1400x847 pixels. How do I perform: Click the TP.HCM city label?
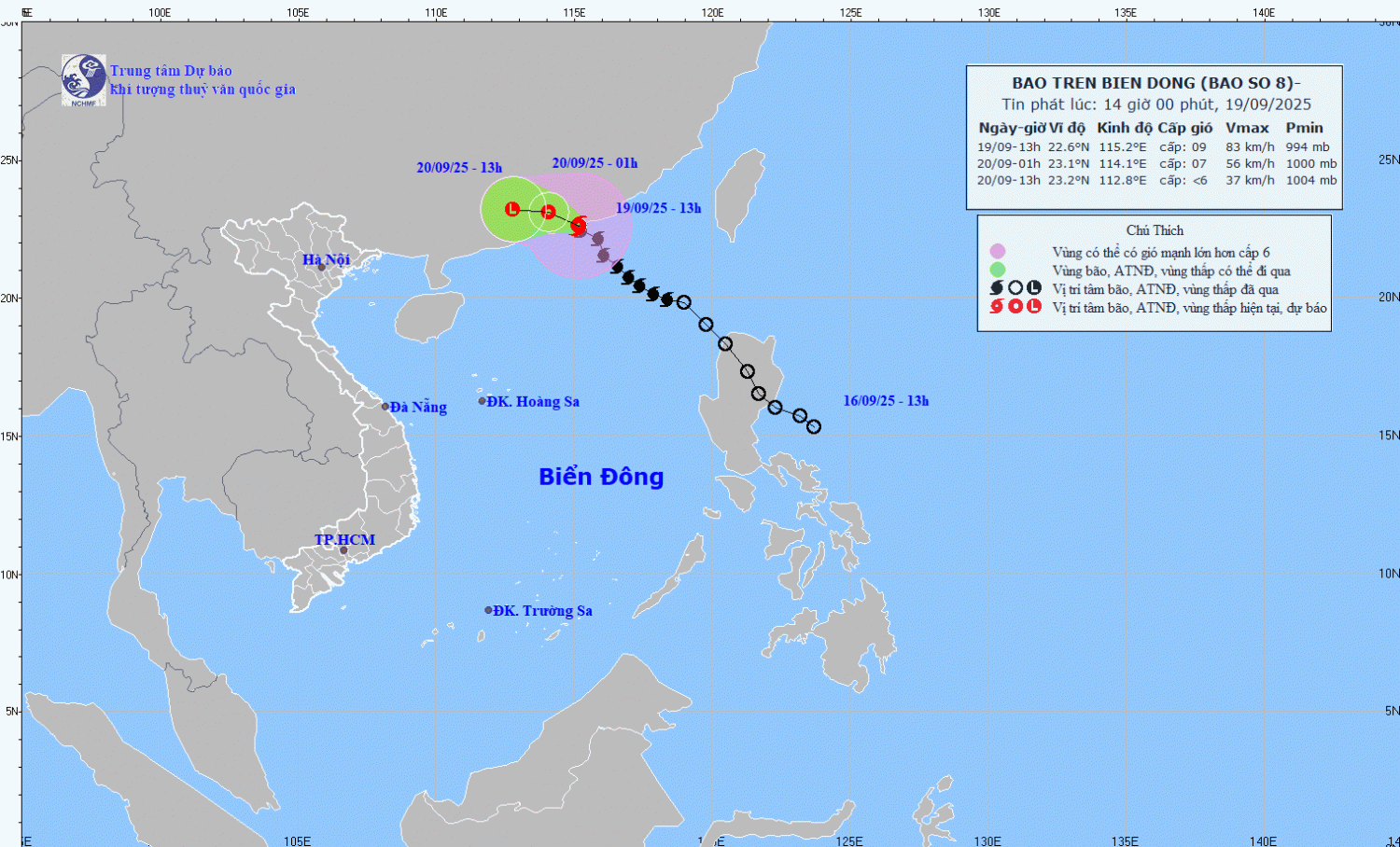point(344,540)
